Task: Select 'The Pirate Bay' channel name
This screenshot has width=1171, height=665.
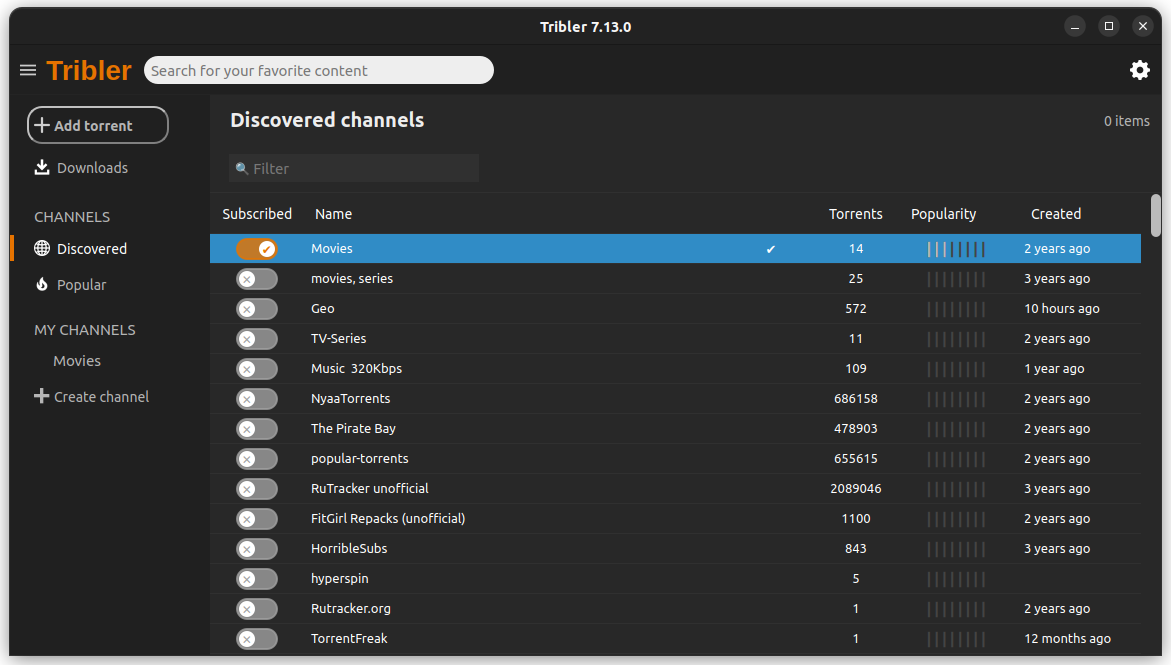Action: click(353, 429)
